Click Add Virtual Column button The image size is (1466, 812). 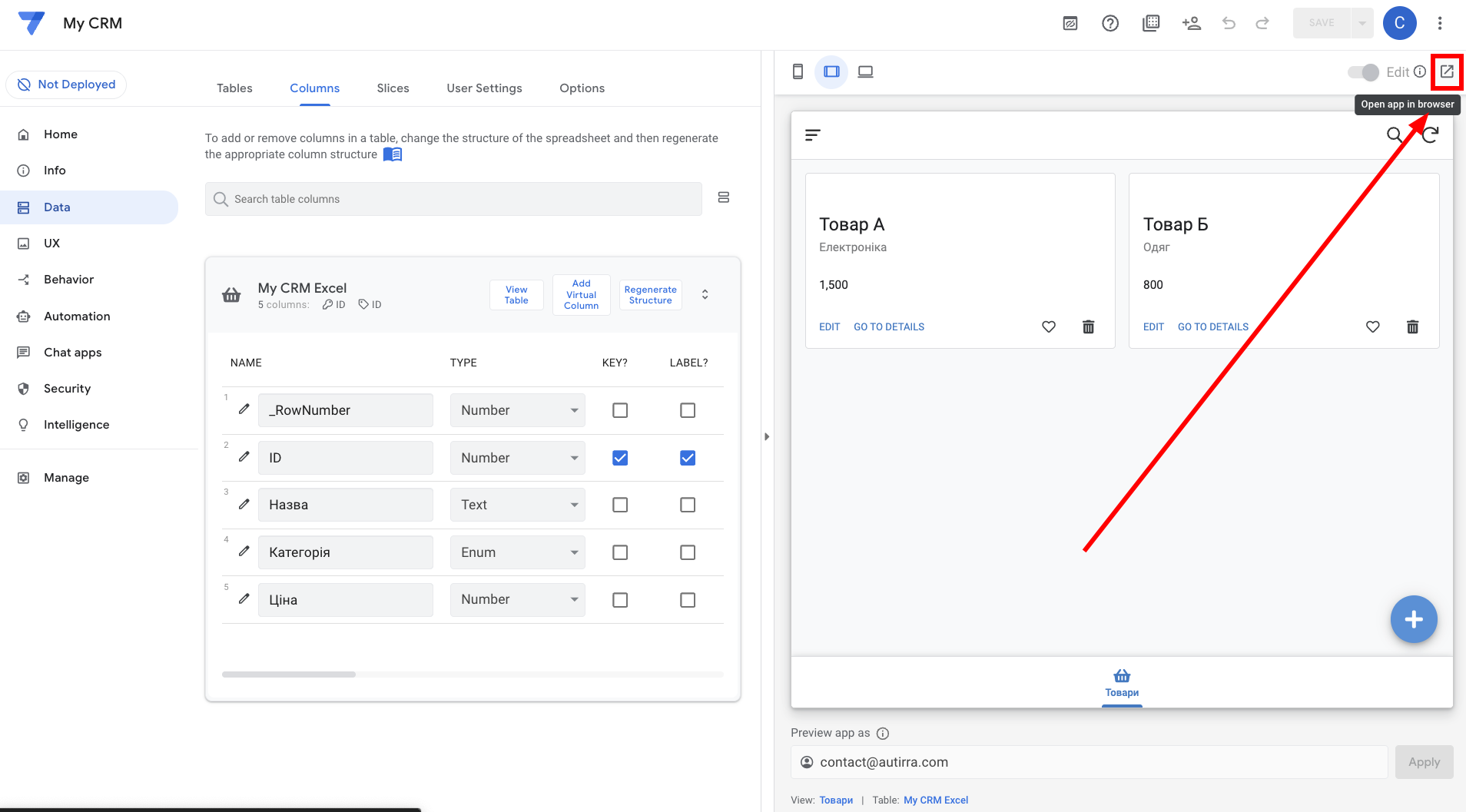(581, 295)
